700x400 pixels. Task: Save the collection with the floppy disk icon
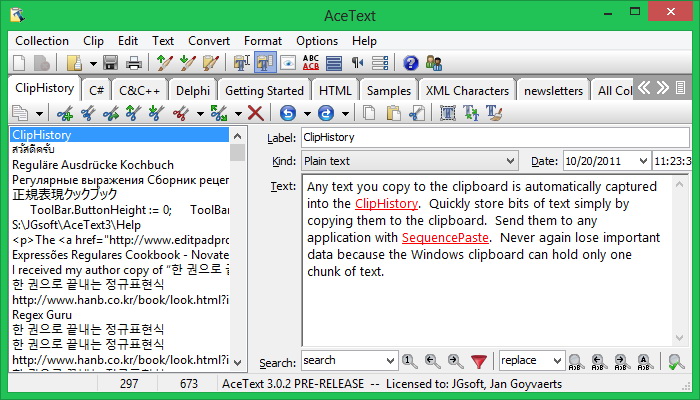tap(110, 62)
